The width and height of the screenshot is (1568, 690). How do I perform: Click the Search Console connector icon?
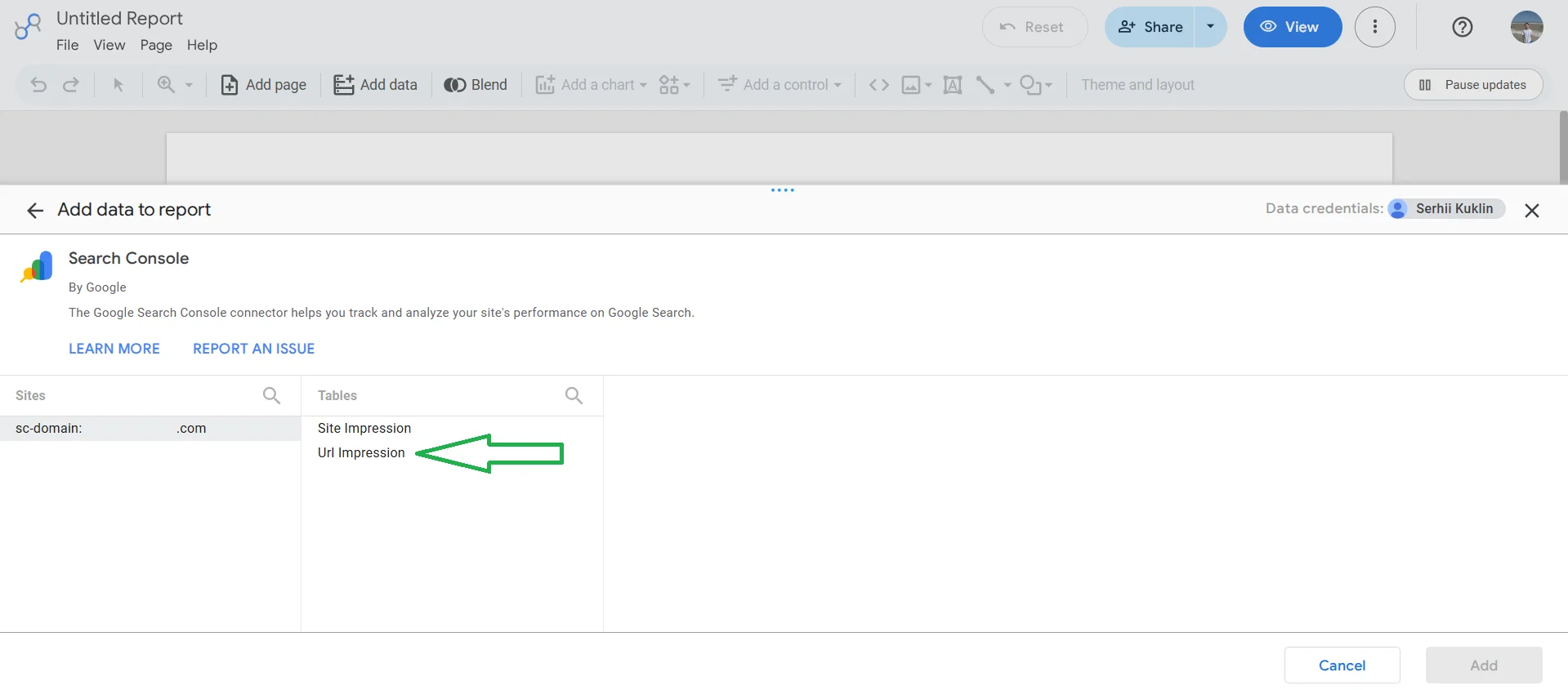pyautogui.click(x=37, y=266)
